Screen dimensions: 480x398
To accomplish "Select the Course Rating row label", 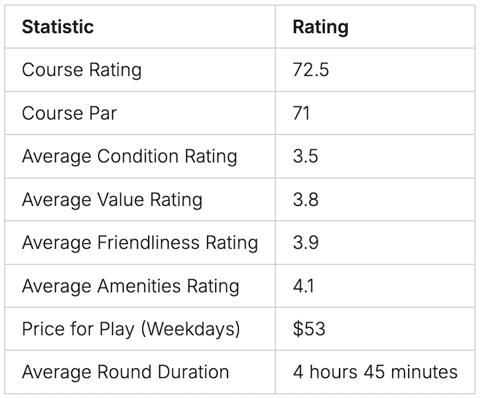I will [82, 70].
